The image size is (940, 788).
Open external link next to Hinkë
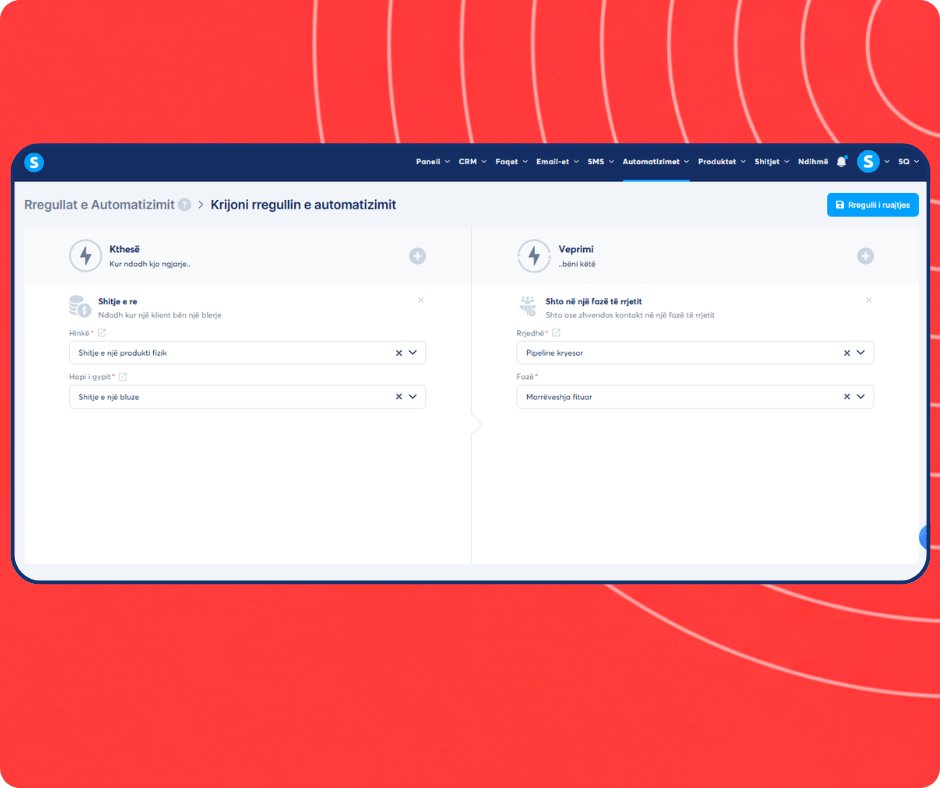[x=102, y=333]
